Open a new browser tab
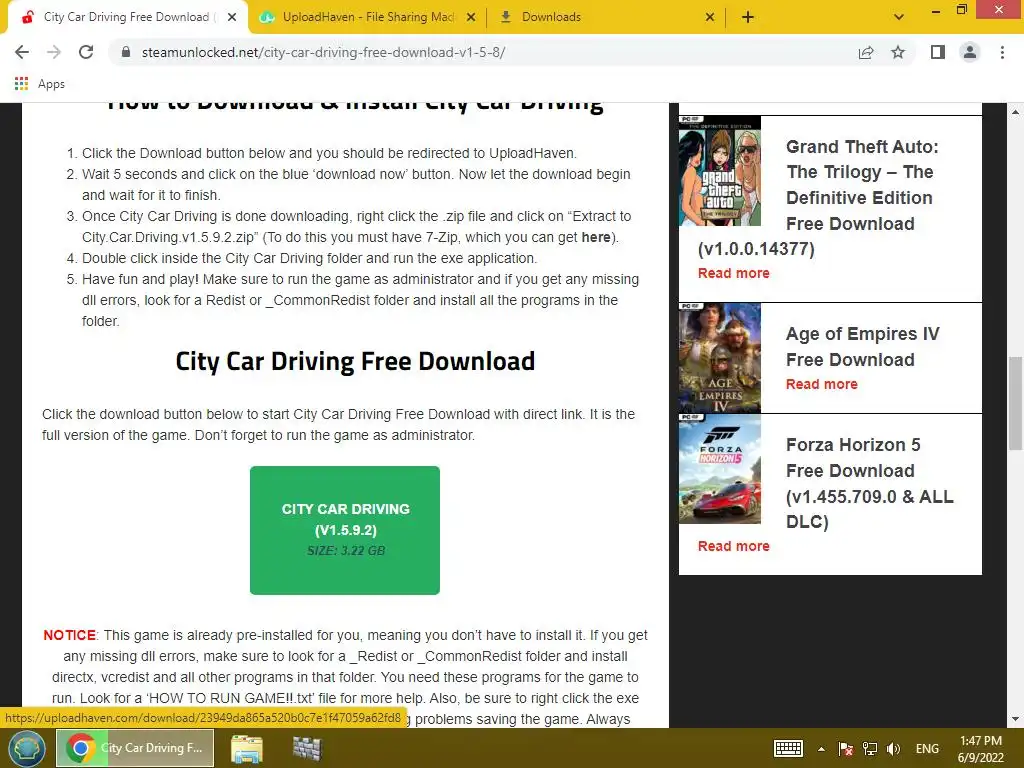Viewport: 1024px width, 768px height. 748,17
